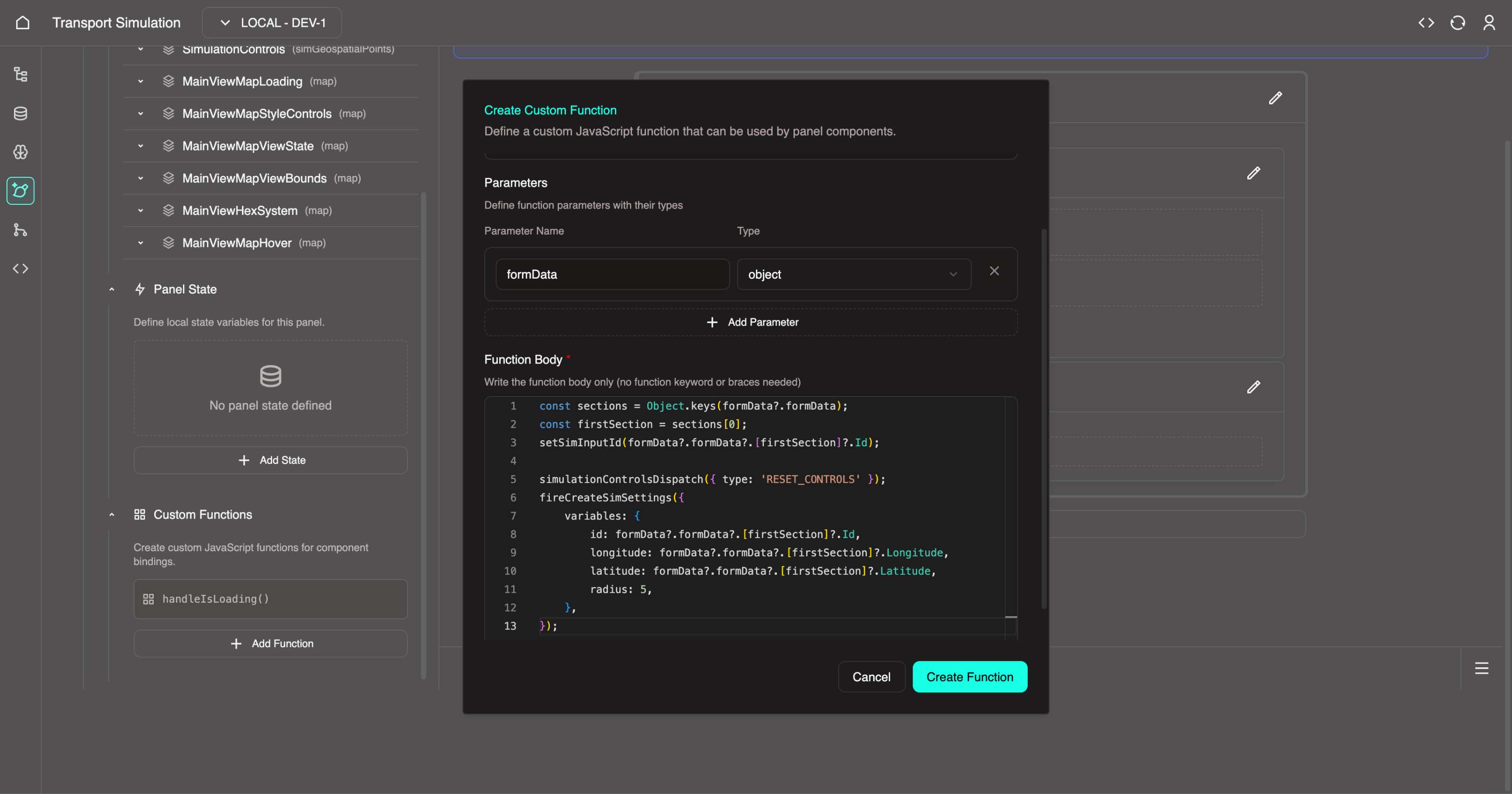The width and height of the screenshot is (1512, 794).
Task: Click the MainViewMapLoading layers icon
Action: coord(169,81)
